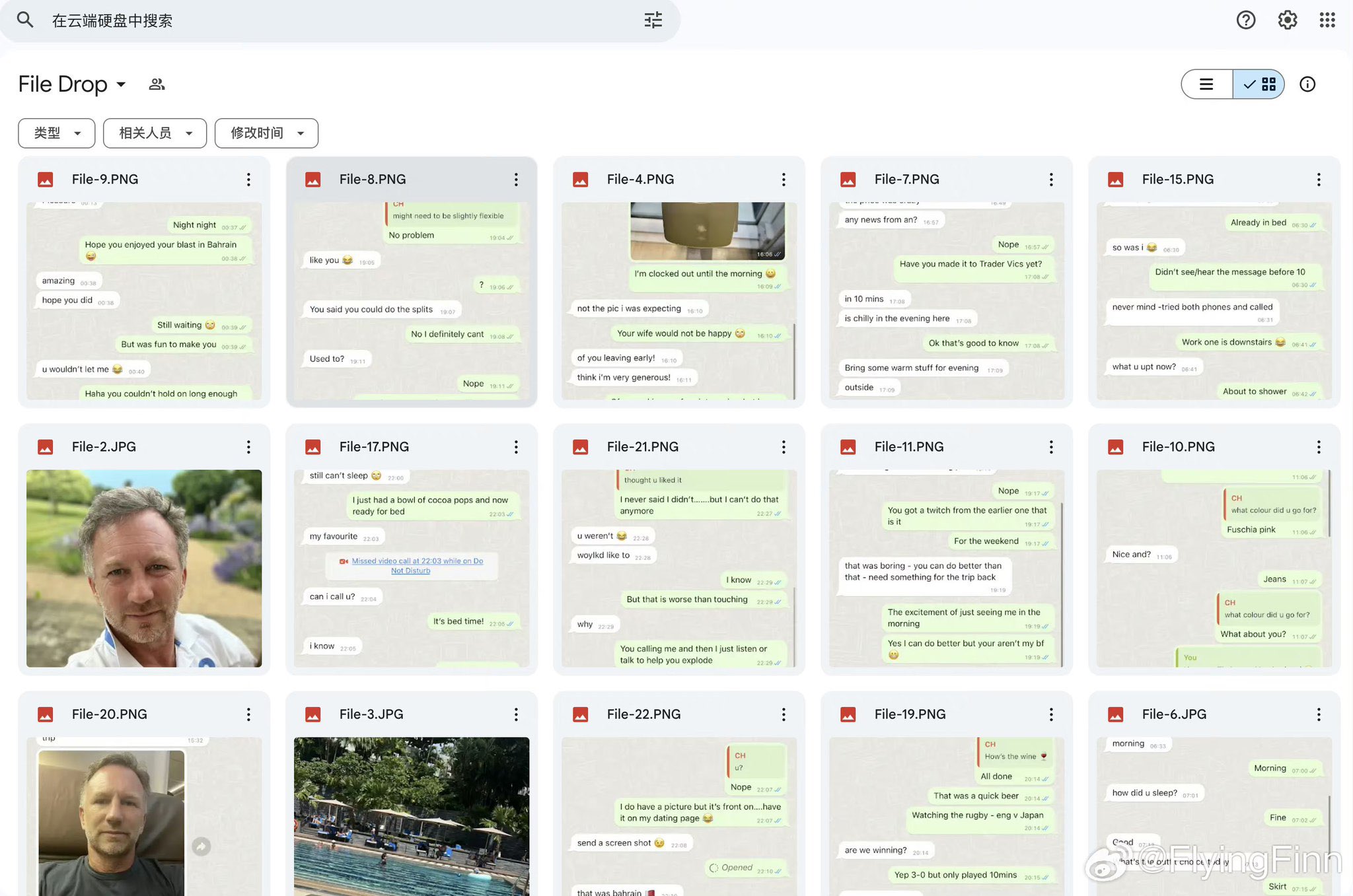Open the File-3.JPG pool photo thumbnail
1353x896 pixels.
[411, 815]
